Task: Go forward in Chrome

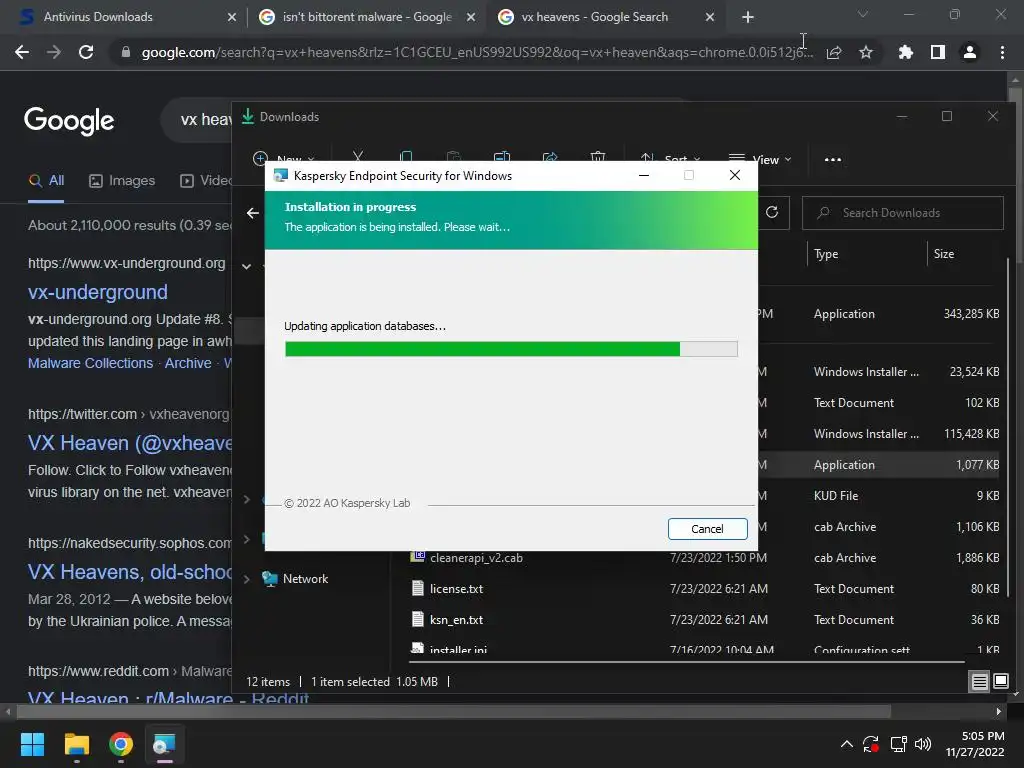Action: (x=54, y=52)
